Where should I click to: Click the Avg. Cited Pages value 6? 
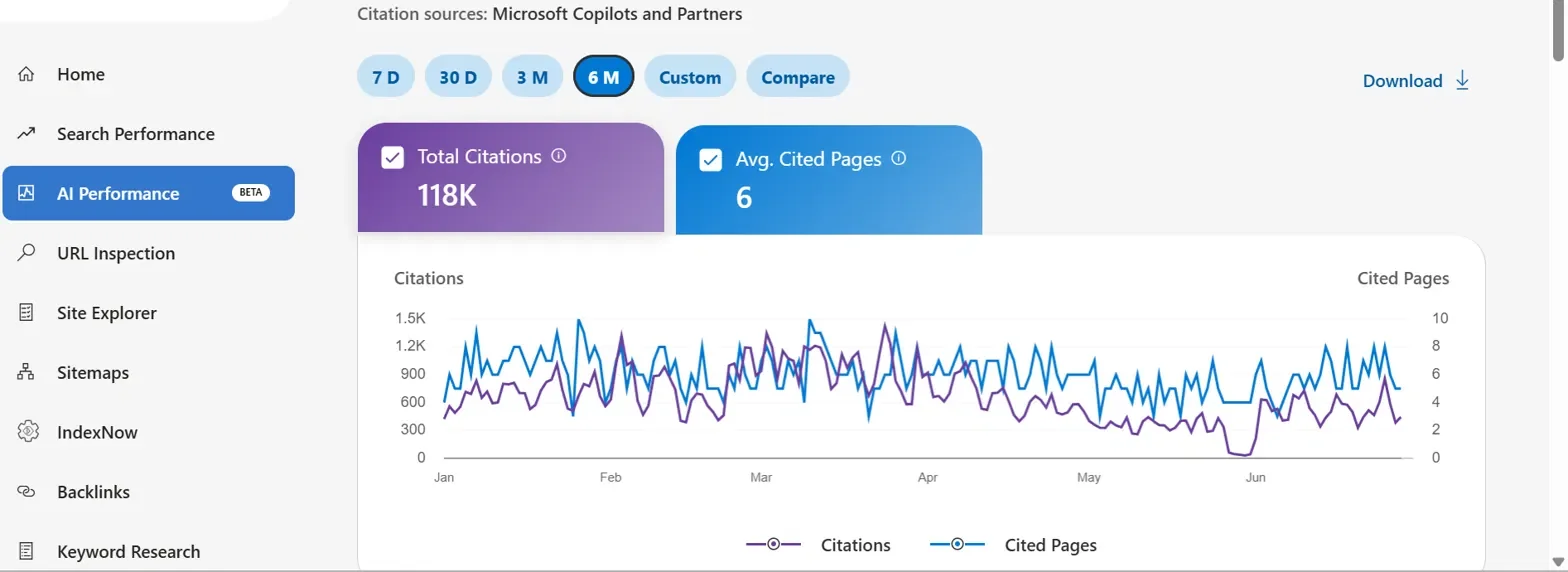click(744, 197)
